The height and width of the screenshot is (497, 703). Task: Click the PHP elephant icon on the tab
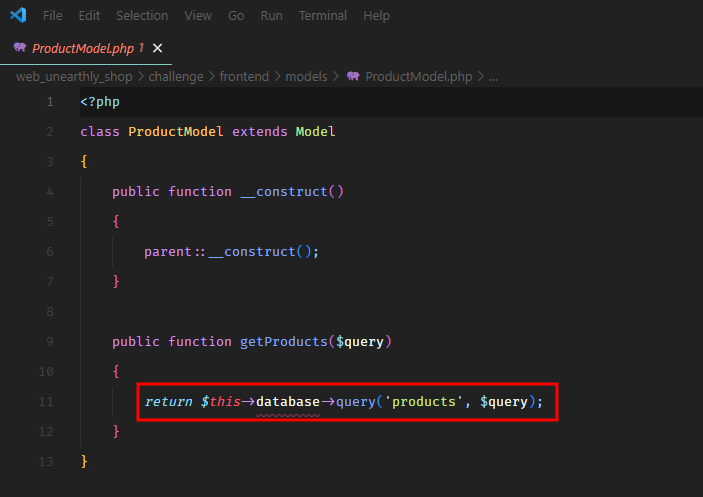20,48
